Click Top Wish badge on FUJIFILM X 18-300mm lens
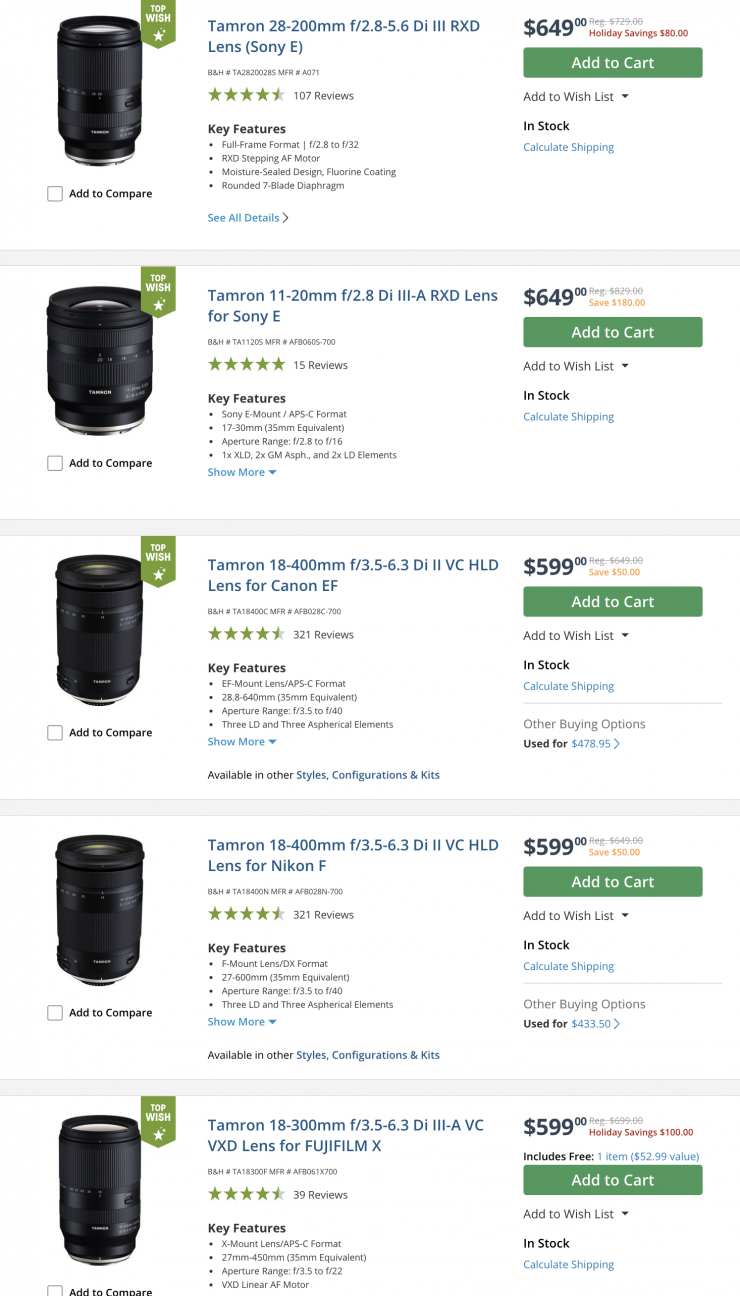 click(x=158, y=1120)
